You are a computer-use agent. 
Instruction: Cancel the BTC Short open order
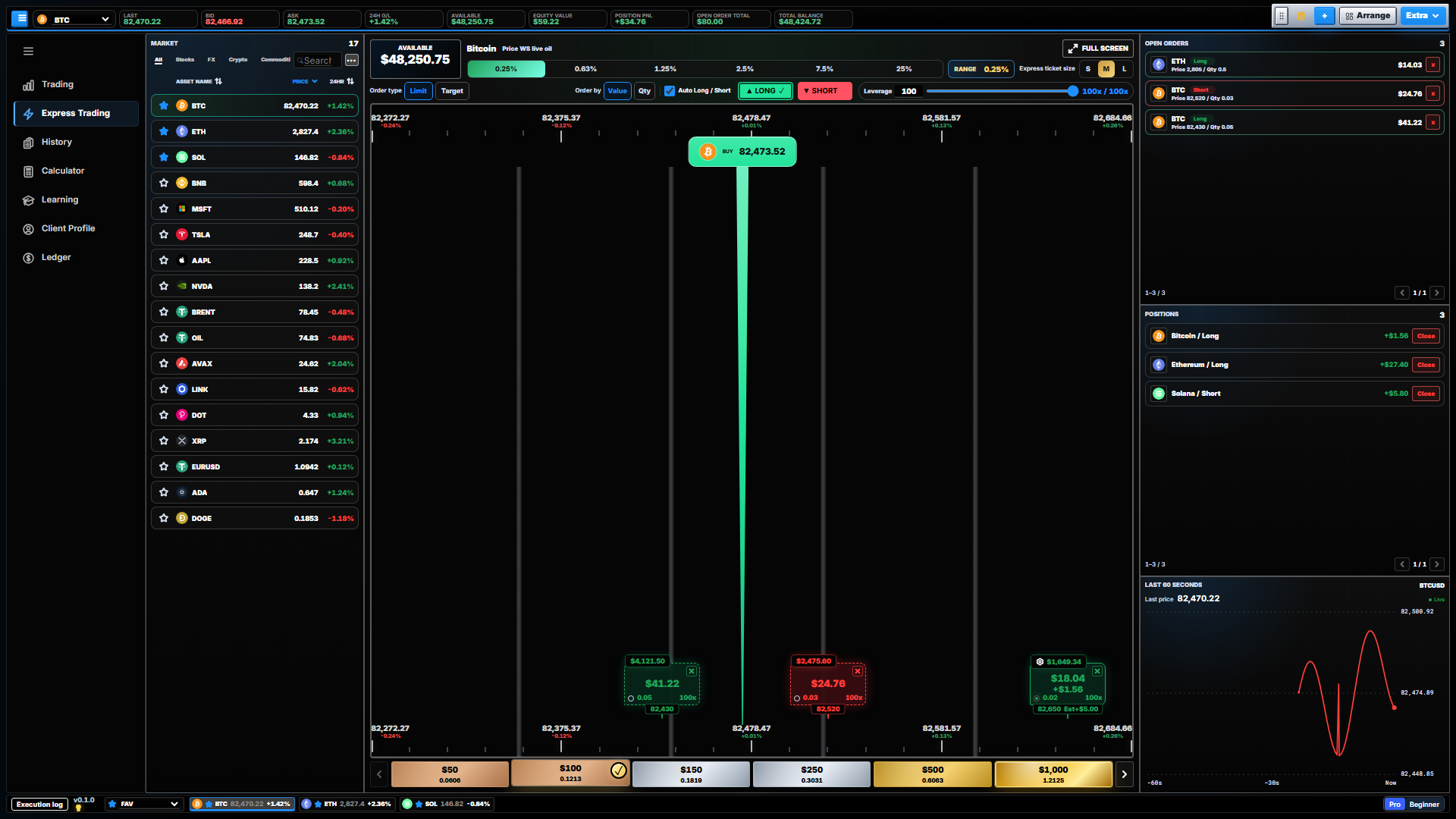[1432, 94]
